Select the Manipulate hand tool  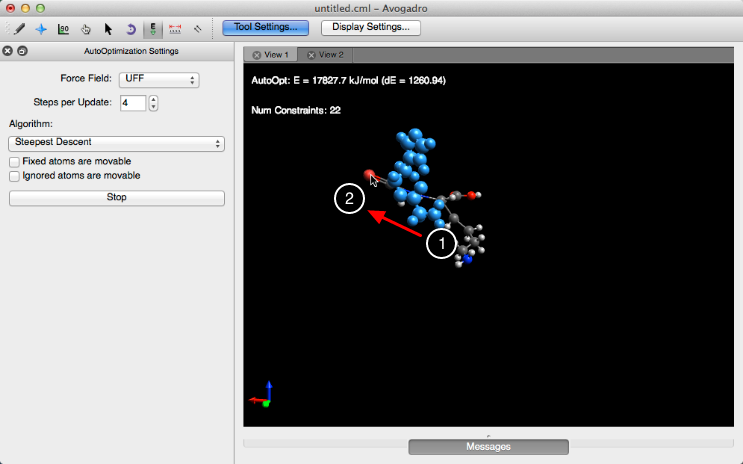point(86,29)
